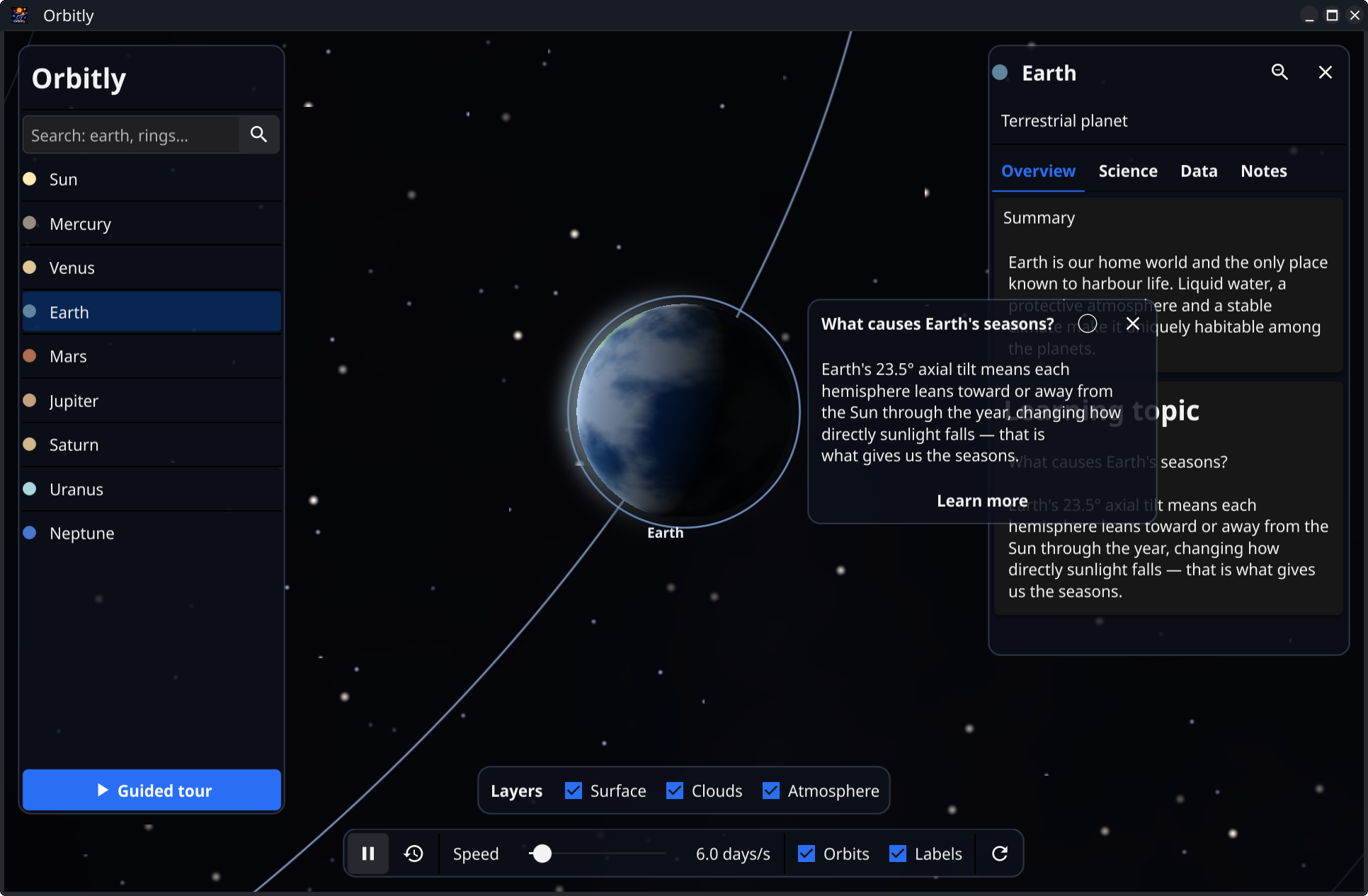Minimize the Orbitly window
This screenshot has height=896, width=1368.
(x=1309, y=16)
